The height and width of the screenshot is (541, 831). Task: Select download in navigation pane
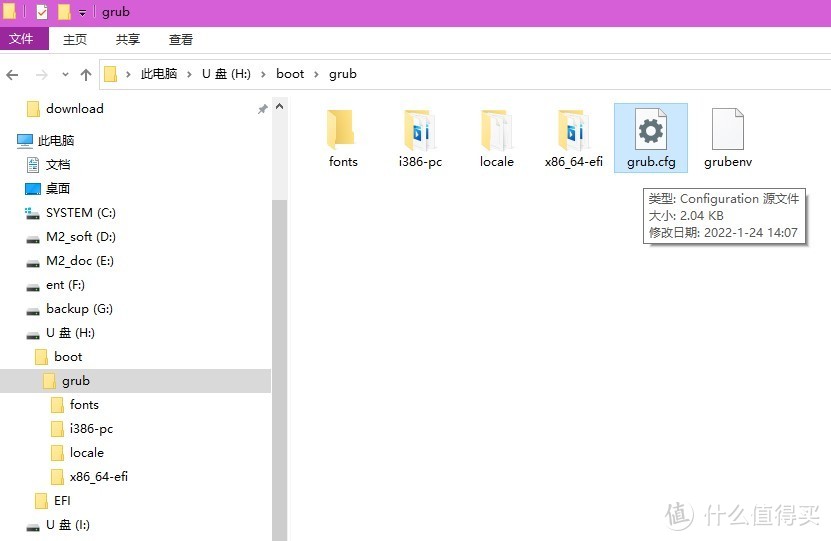[x=75, y=109]
